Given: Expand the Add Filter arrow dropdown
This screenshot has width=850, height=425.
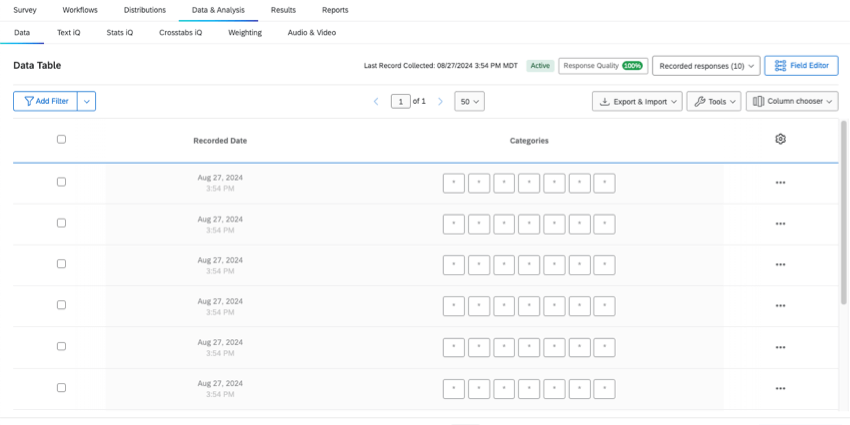Looking at the screenshot, I should coord(86,101).
